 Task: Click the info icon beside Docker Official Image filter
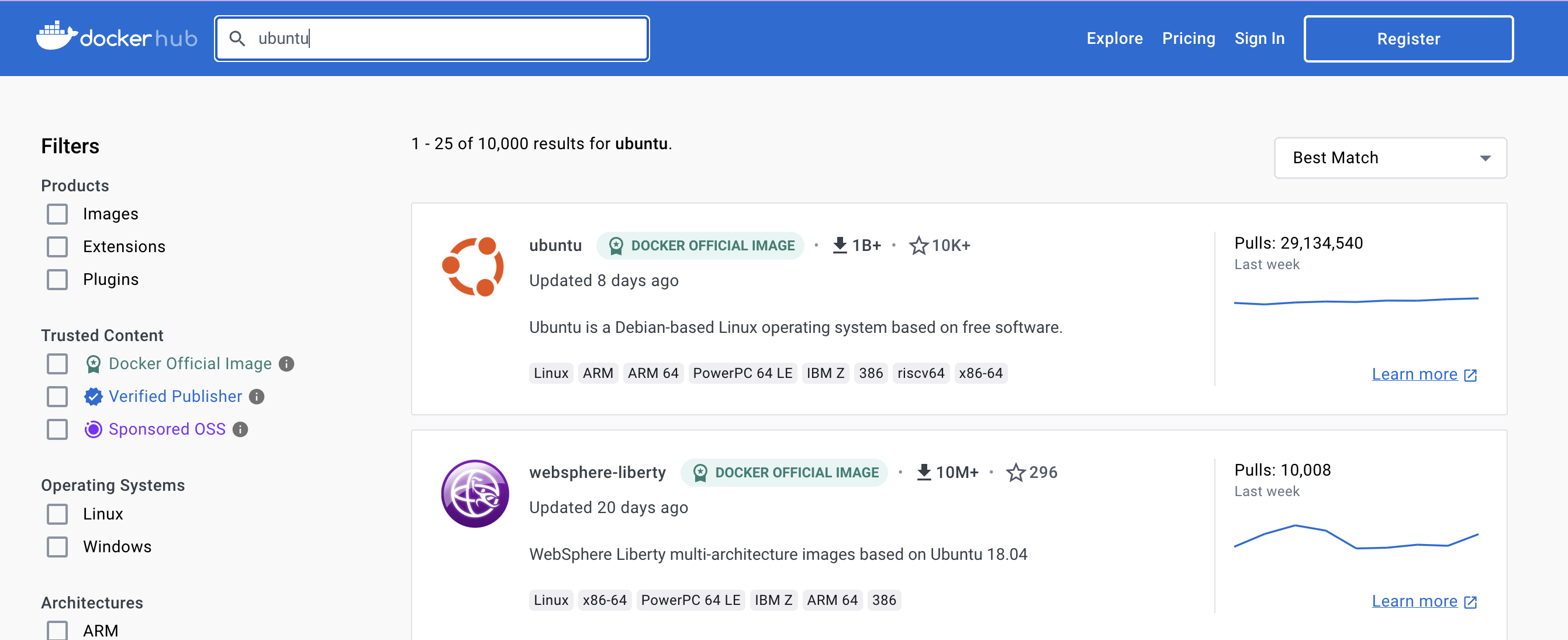coord(286,363)
